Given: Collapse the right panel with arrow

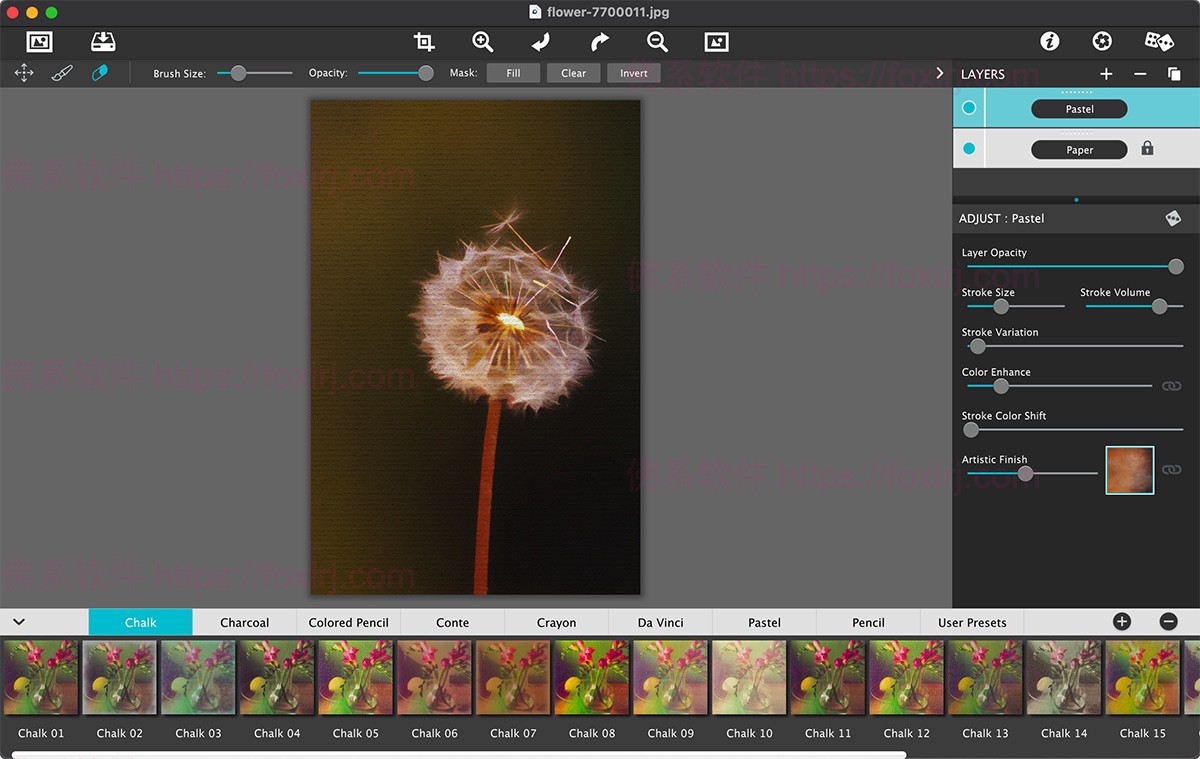Looking at the screenshot, I should tap(939, 73).
